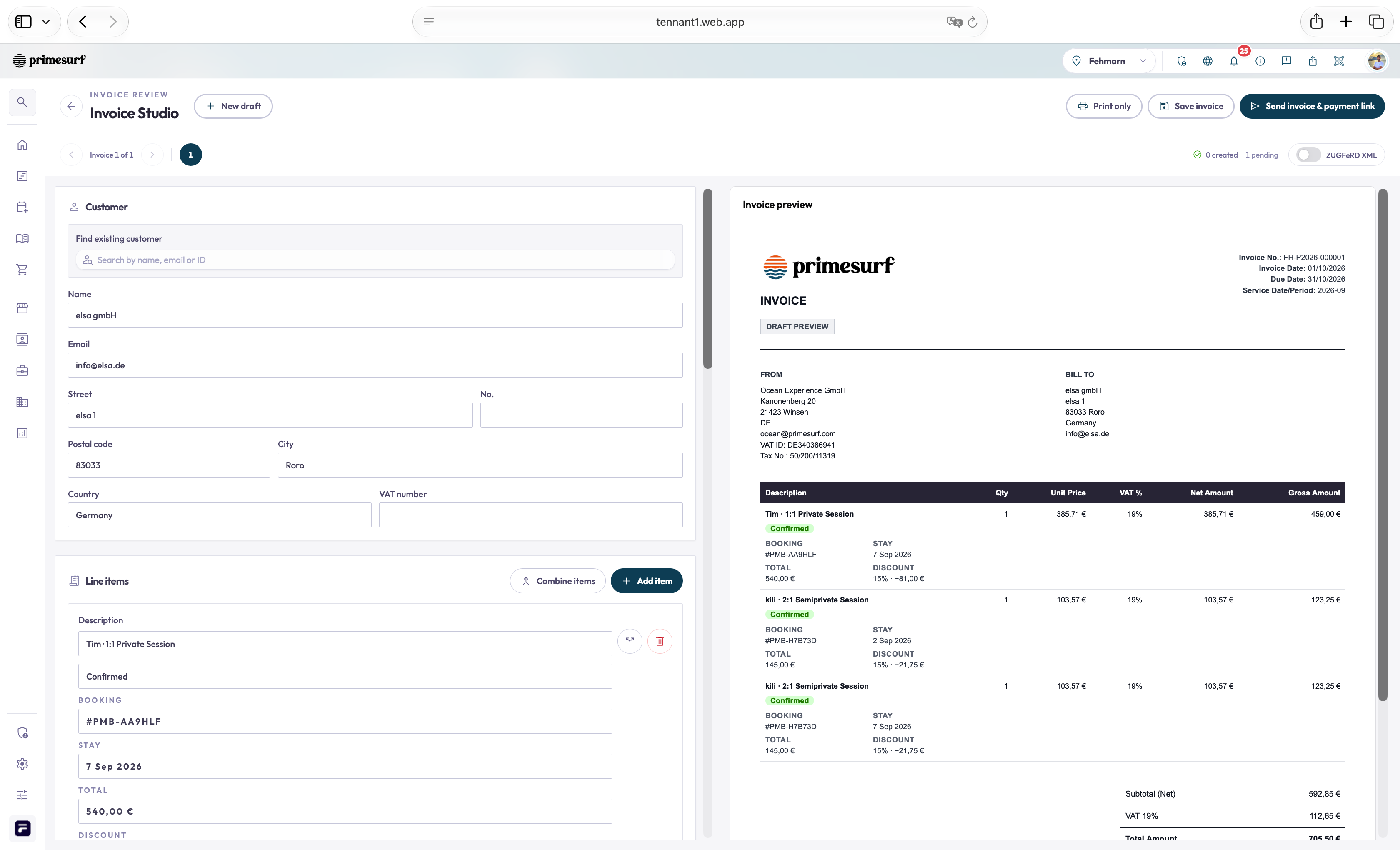Open the globe language icon
Viewport: 1400px width, 850px height.
click(x=1207, y=61)
